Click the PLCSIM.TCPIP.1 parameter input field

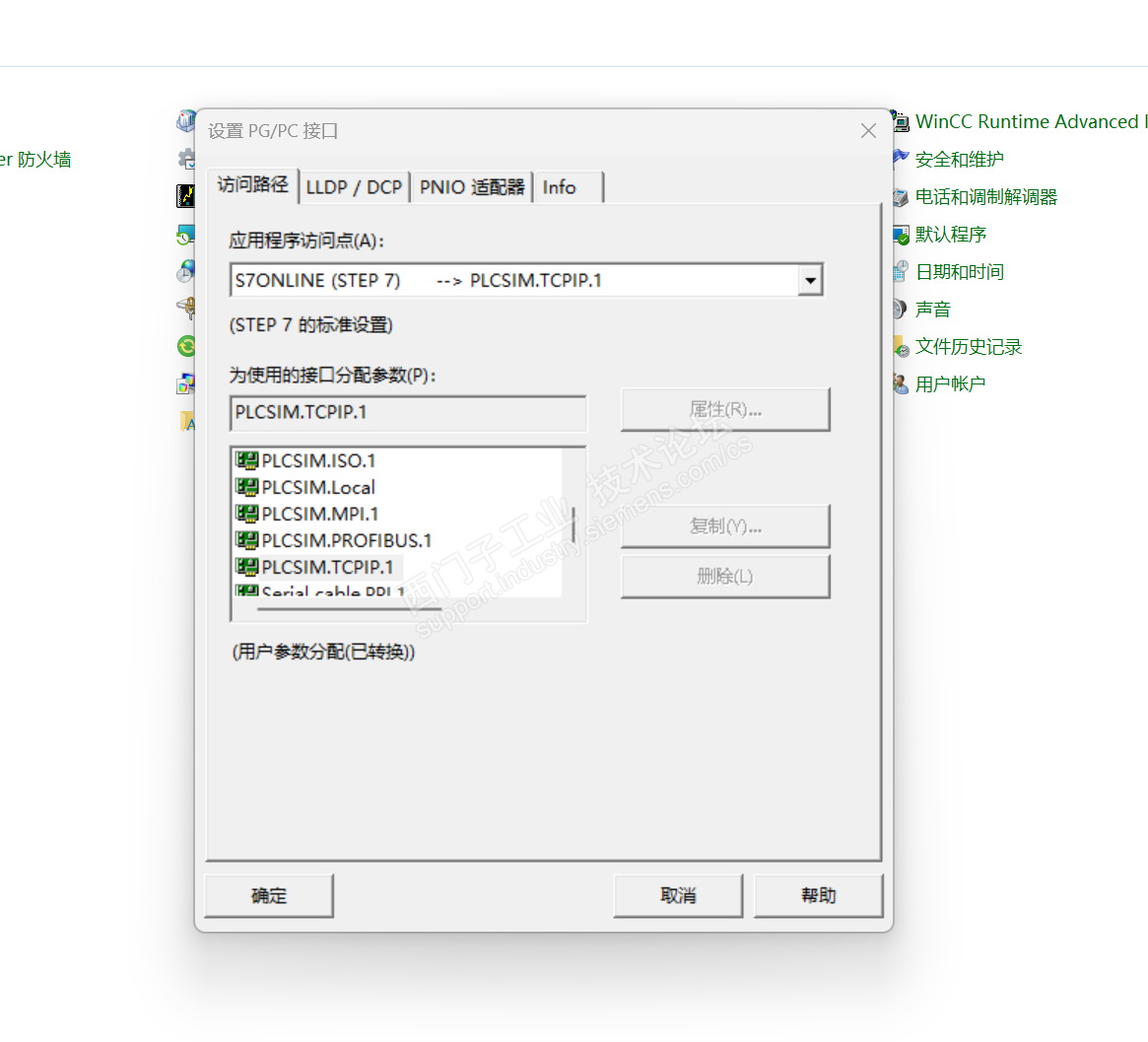pos(408,412)
